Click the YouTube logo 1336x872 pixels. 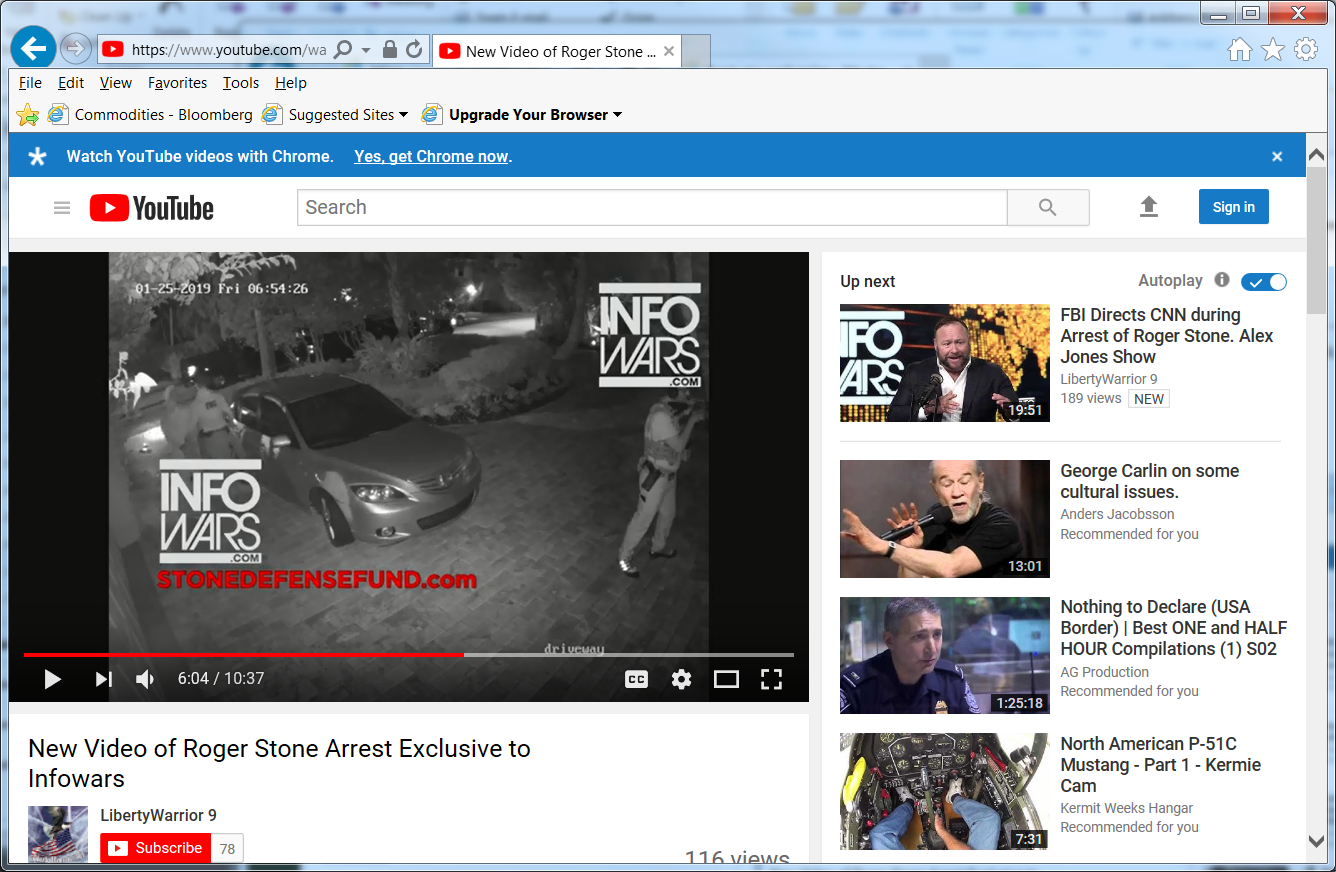click(152, 208)
